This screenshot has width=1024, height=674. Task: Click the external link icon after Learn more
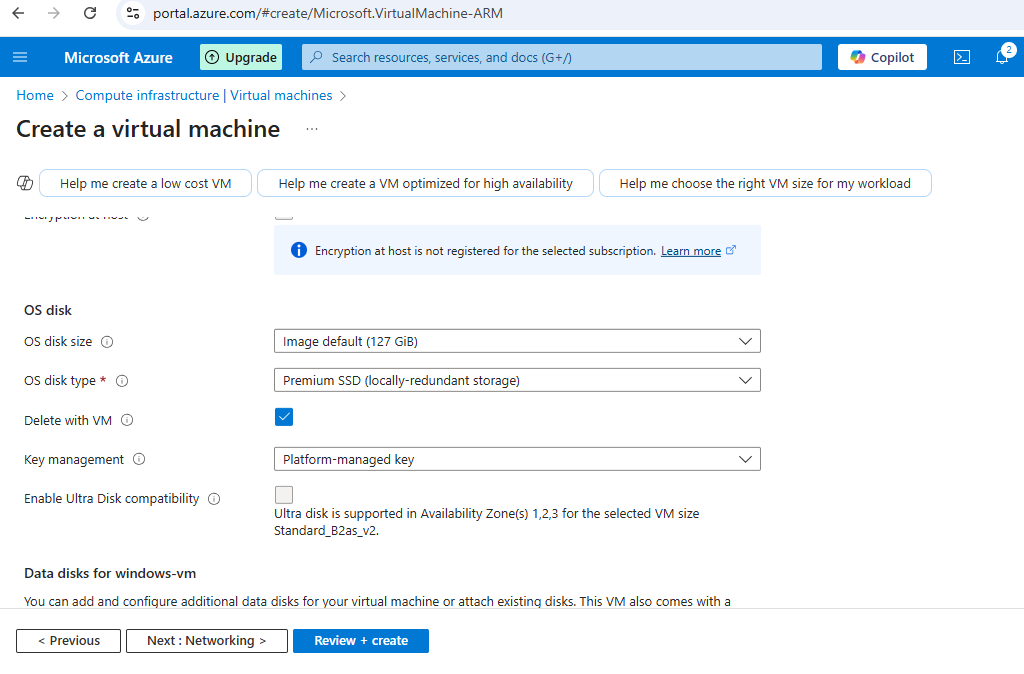click(x=731, y=250)
